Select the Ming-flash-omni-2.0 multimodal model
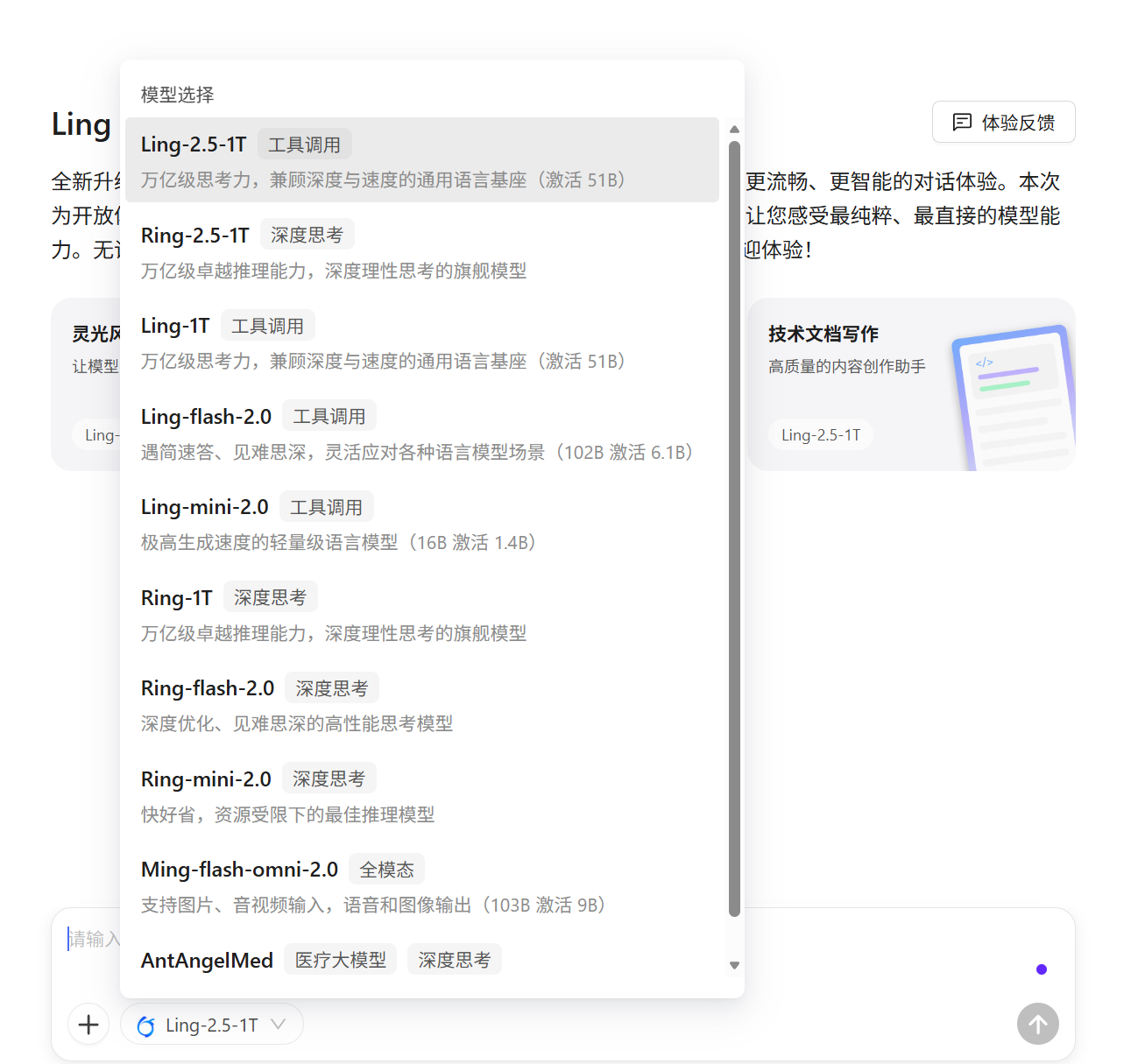 click(421, 886)
